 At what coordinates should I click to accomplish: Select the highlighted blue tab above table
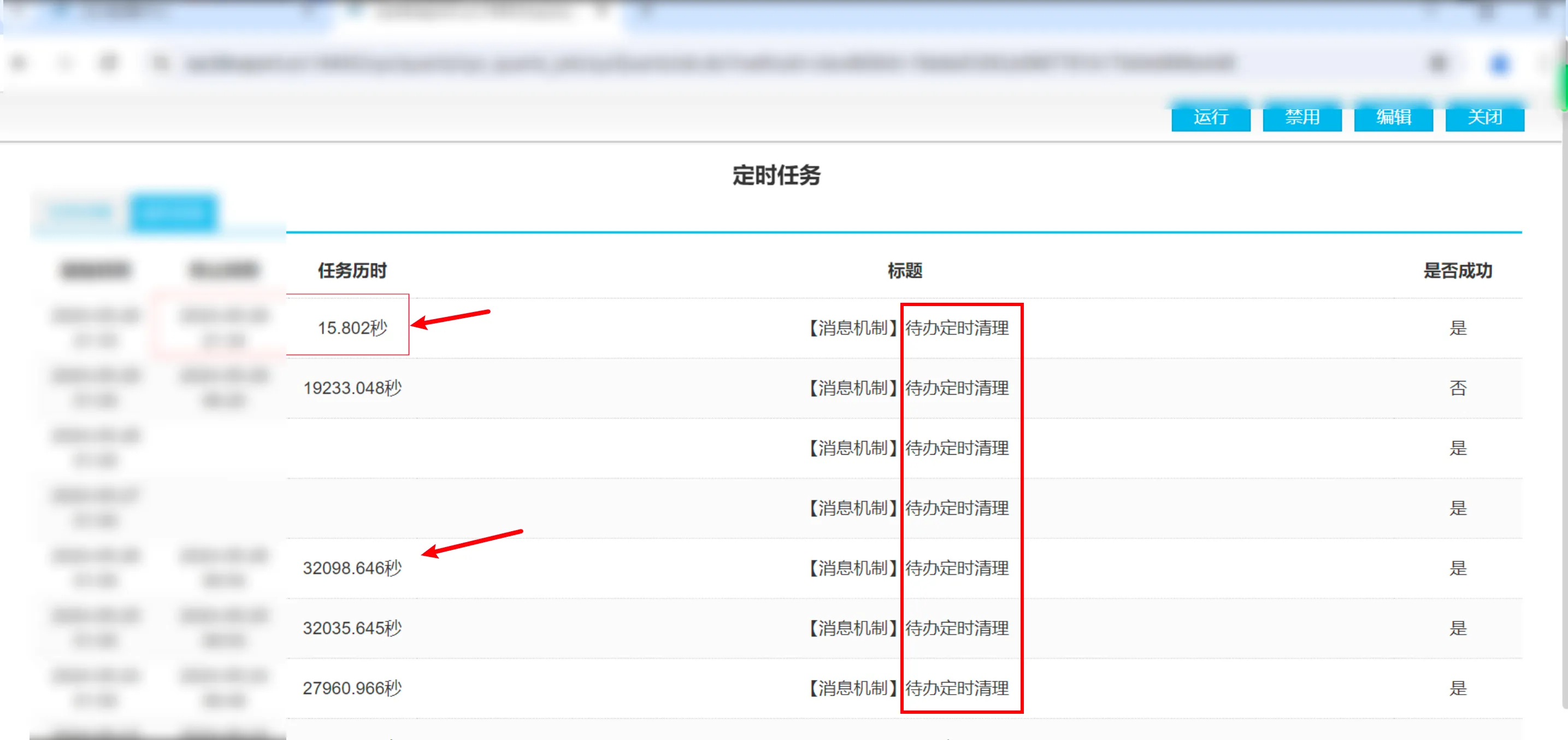click(174, 213)
